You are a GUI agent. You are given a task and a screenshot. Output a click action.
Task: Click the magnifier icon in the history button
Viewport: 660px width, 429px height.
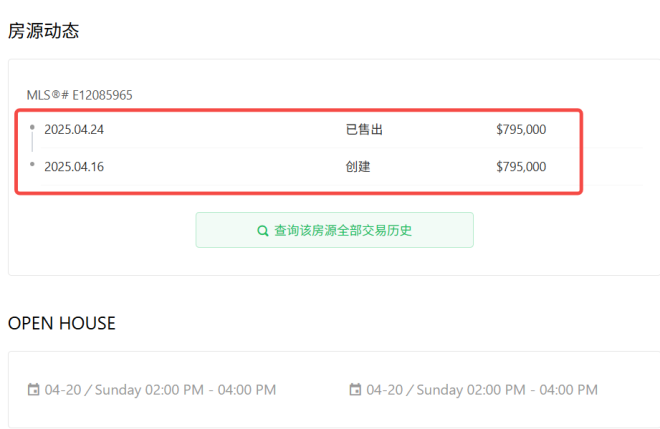pos(263,230)
